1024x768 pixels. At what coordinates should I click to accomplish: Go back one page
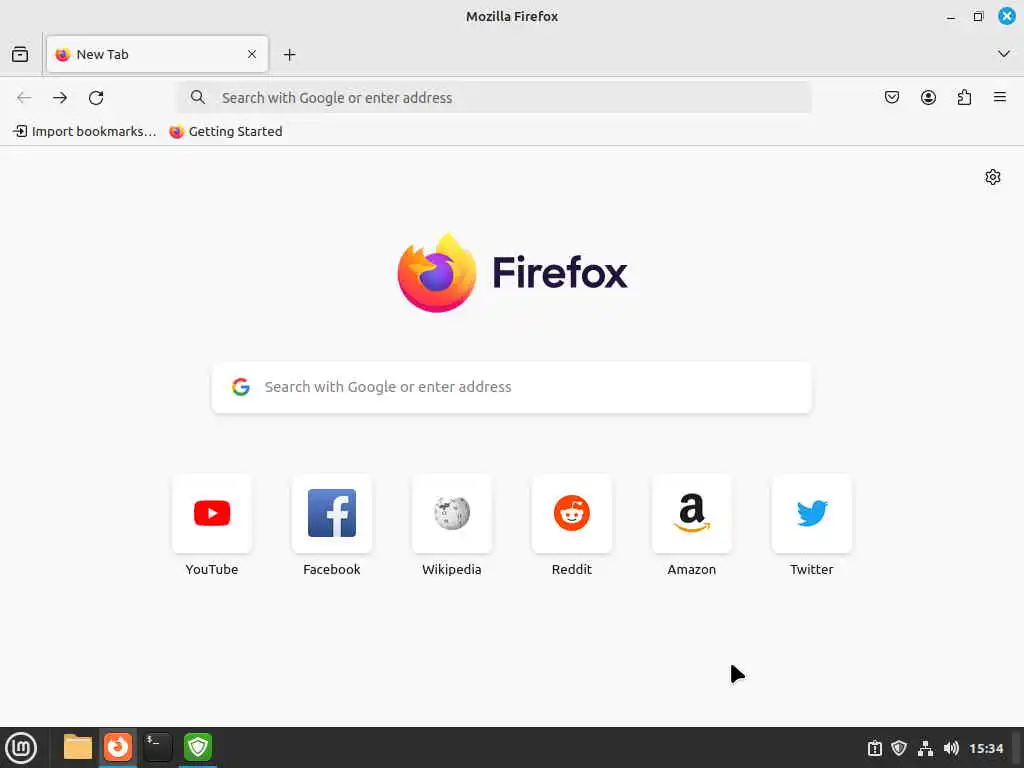point(24,97)
